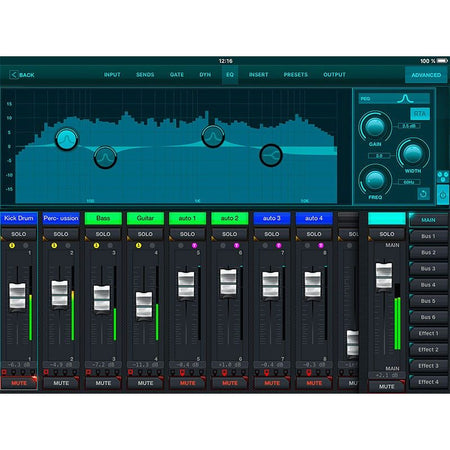Viewport: 450px width, 450px height.
Task: Open the OUTPUT tab
Action: pyautogui.click(x=334, y=75)
